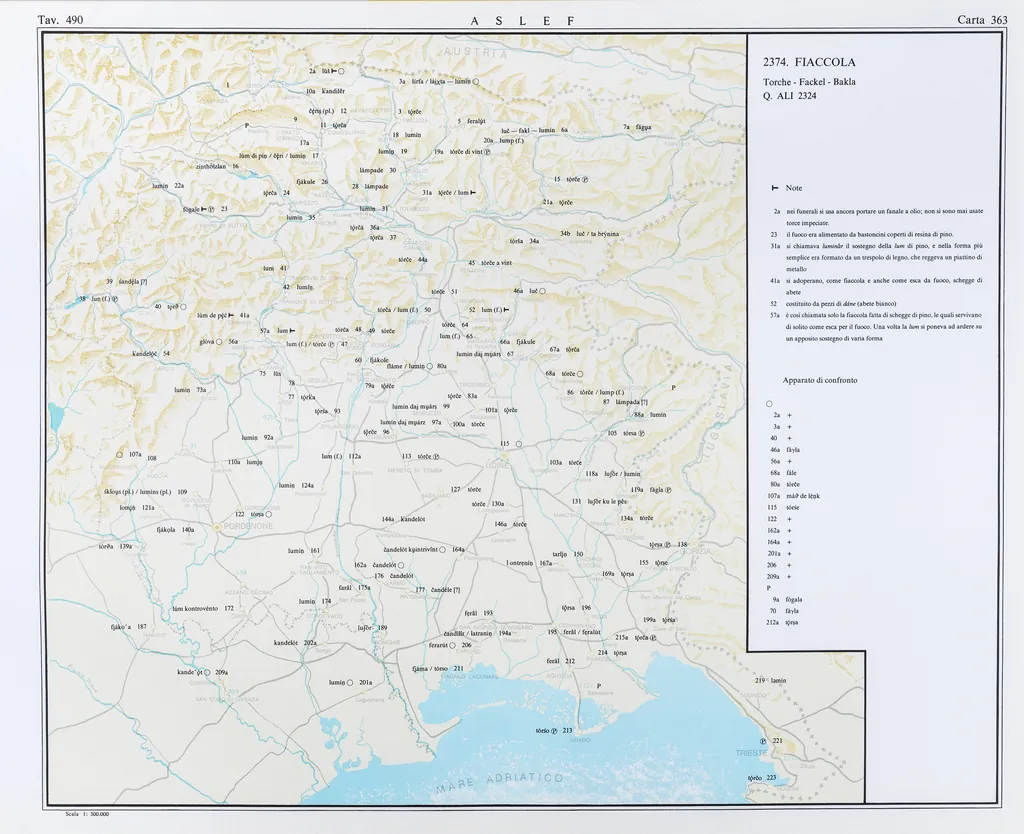Click the 'Carta 363' label in the header
This screenshot has width=1024, height=834.
[981, 20]
